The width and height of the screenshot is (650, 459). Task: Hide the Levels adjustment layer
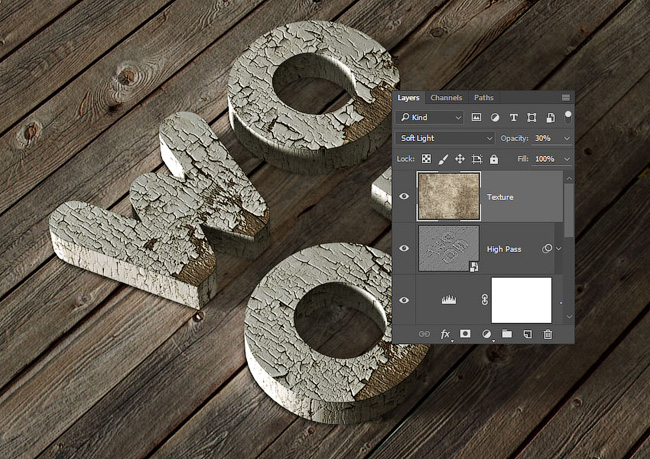click(404, 300)
